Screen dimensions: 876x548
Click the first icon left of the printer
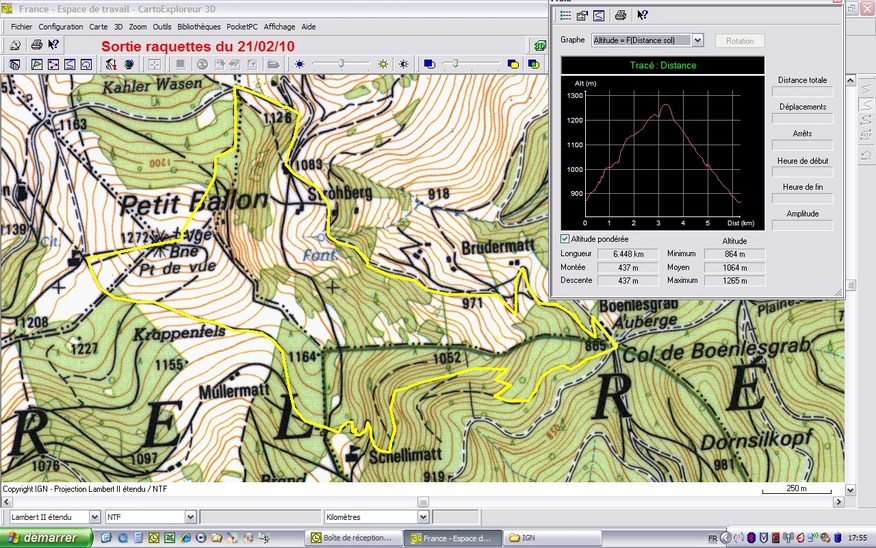click(15, 45)
